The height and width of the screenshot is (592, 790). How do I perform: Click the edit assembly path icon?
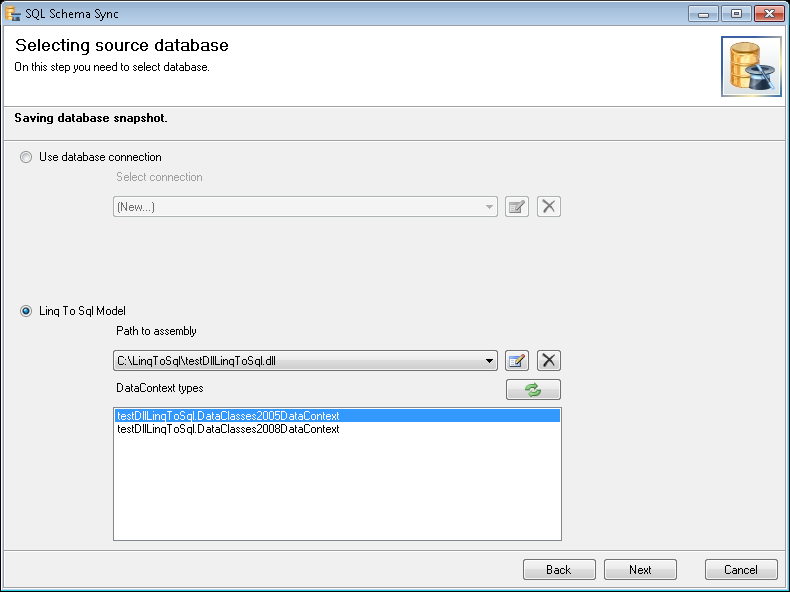point(517,361)
